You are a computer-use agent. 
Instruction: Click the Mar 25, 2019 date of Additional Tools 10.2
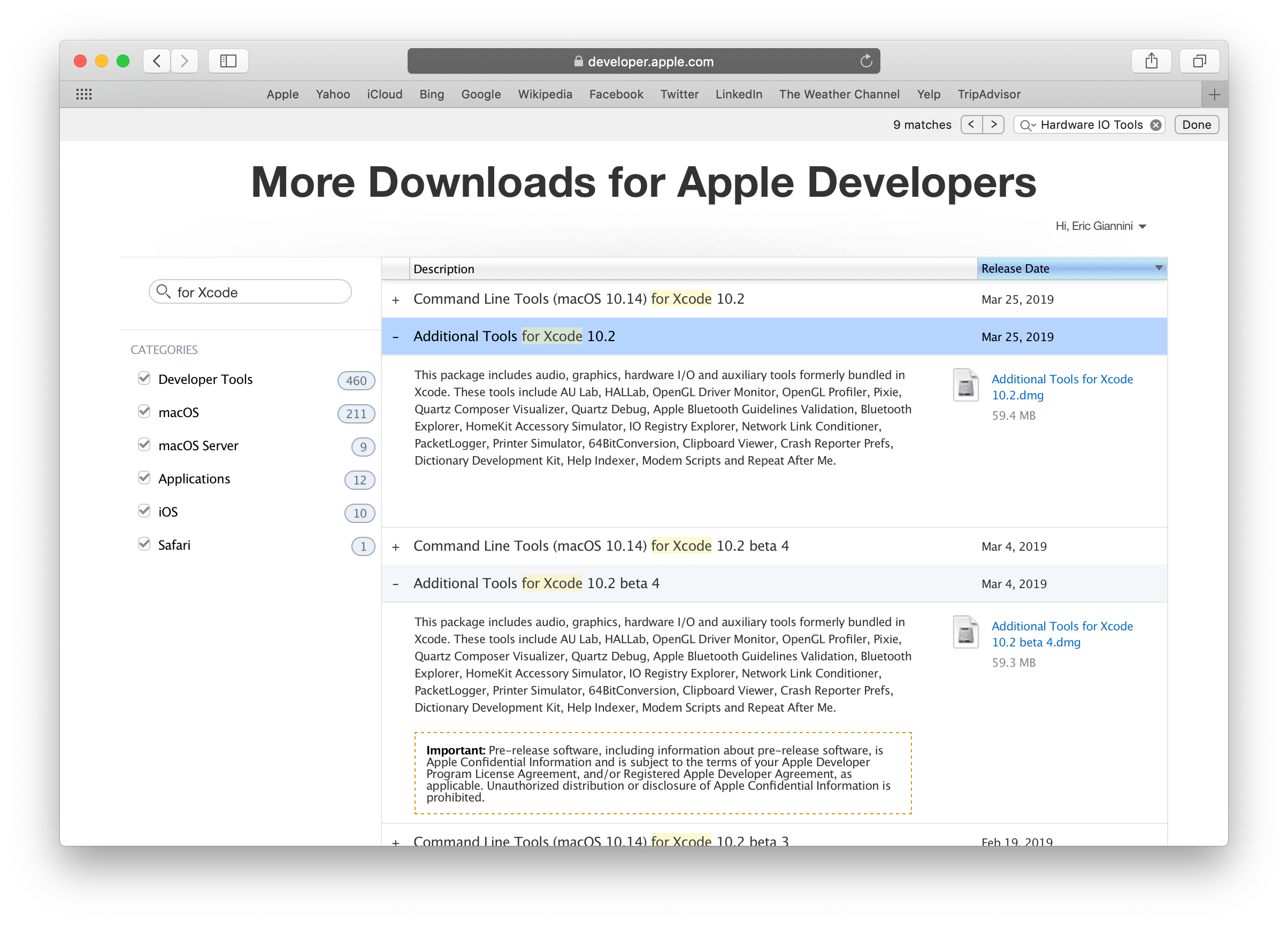point(1017,337)
